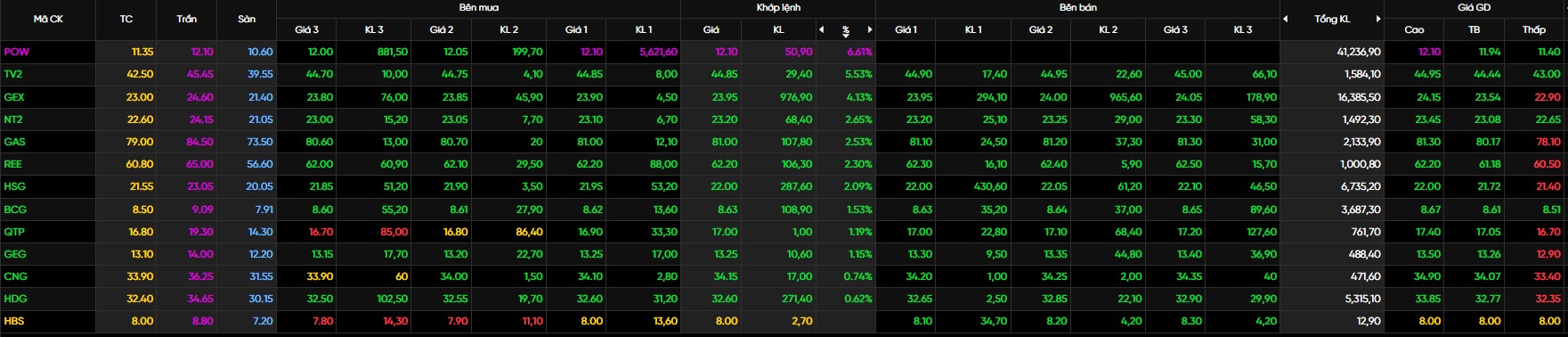Open the HDG stock symbol
Image resolution: width=1568 pixels, height=337 pixels.
click(x=15, y=299)
